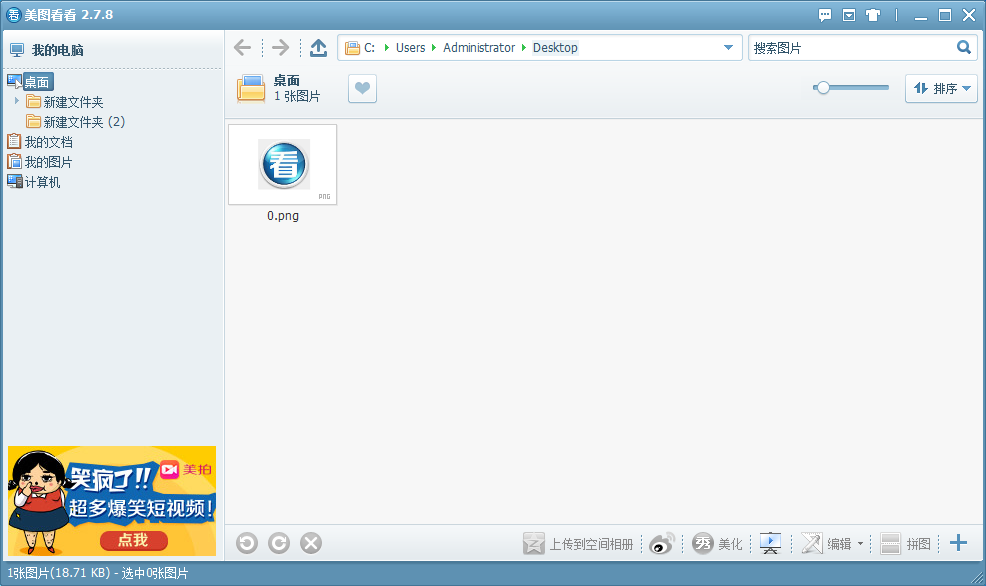
Task: Click the status bar image count text
Action: click(x=97, y=573)
